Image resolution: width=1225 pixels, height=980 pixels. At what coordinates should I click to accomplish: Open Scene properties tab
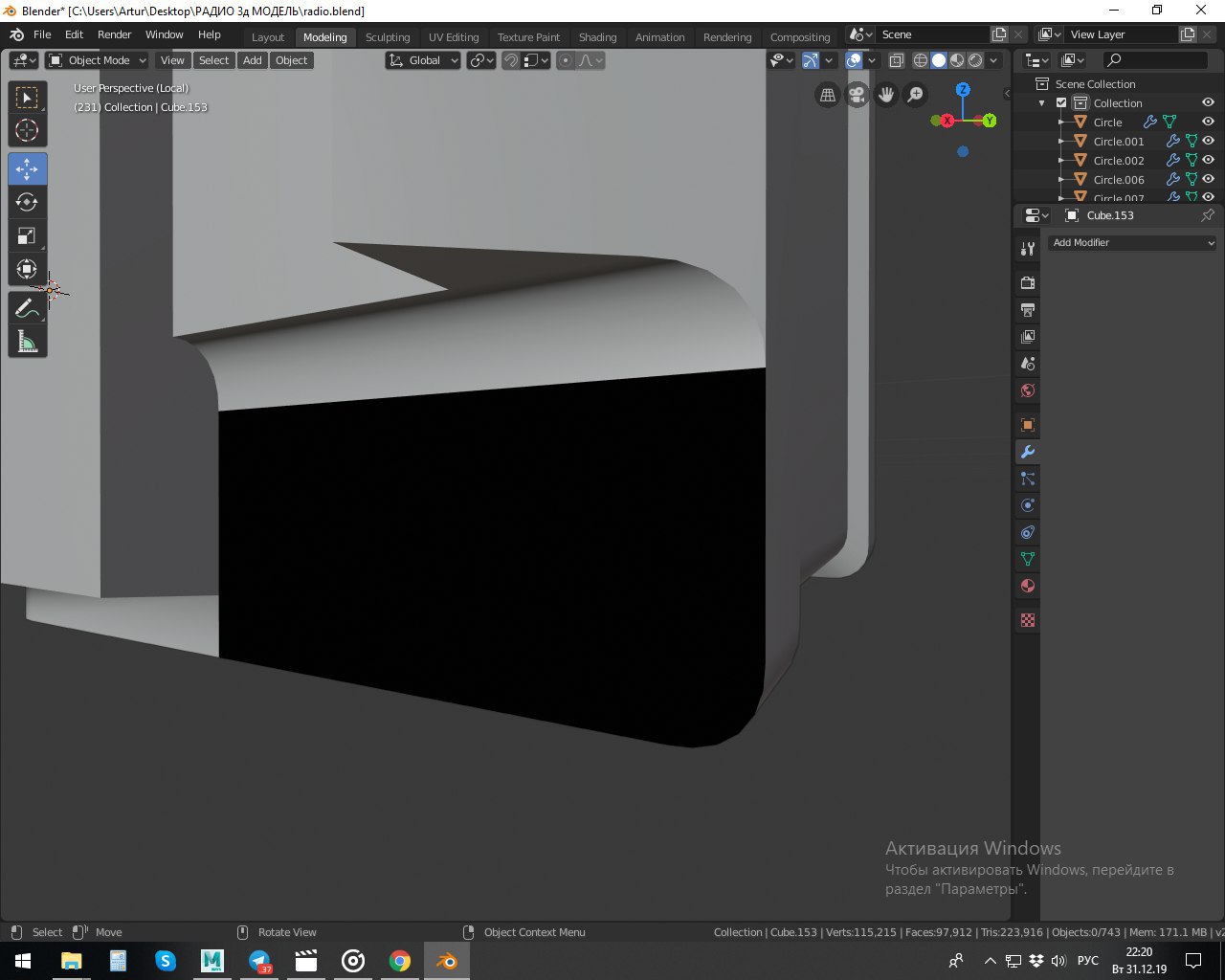(1028, 364)
